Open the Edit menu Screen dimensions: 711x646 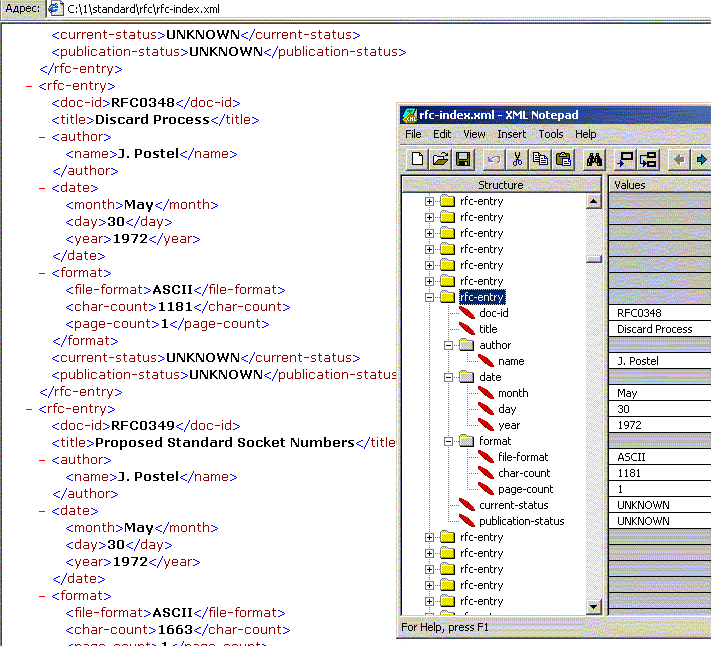442,134
